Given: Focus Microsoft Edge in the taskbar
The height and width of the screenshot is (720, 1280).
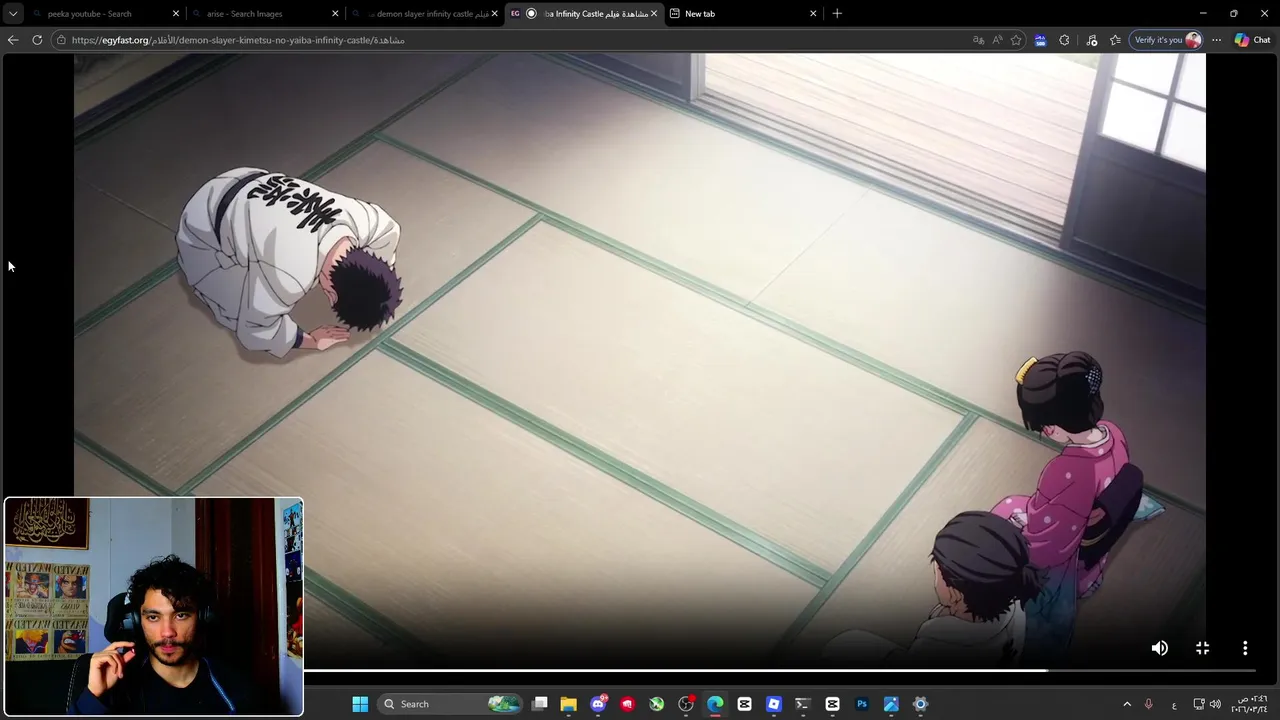Looking at the screenshot, I should pyautogui.click(x=715, y=704).
